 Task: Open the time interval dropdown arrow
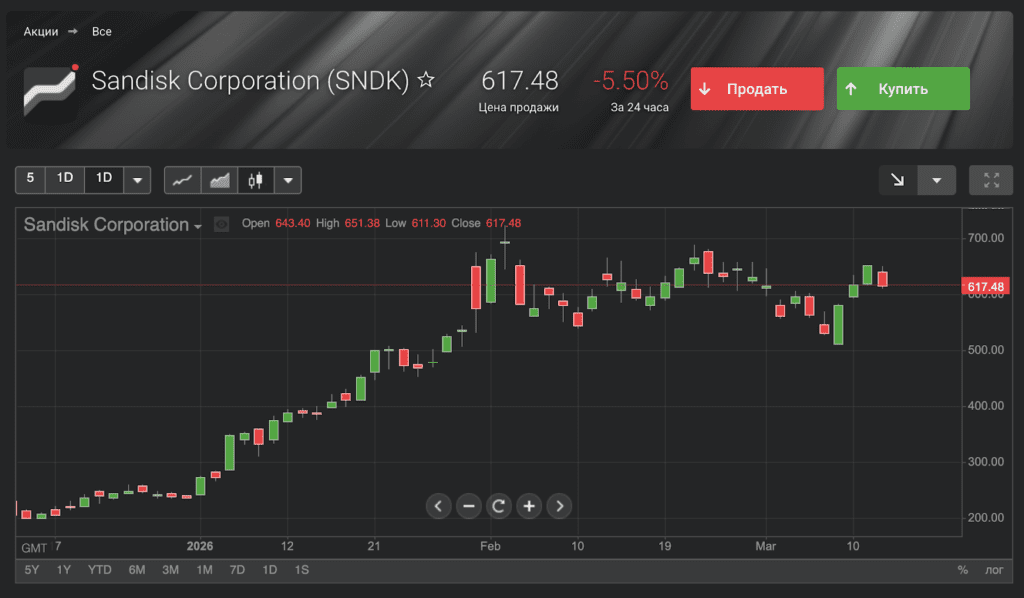click(x=137, y=180)
